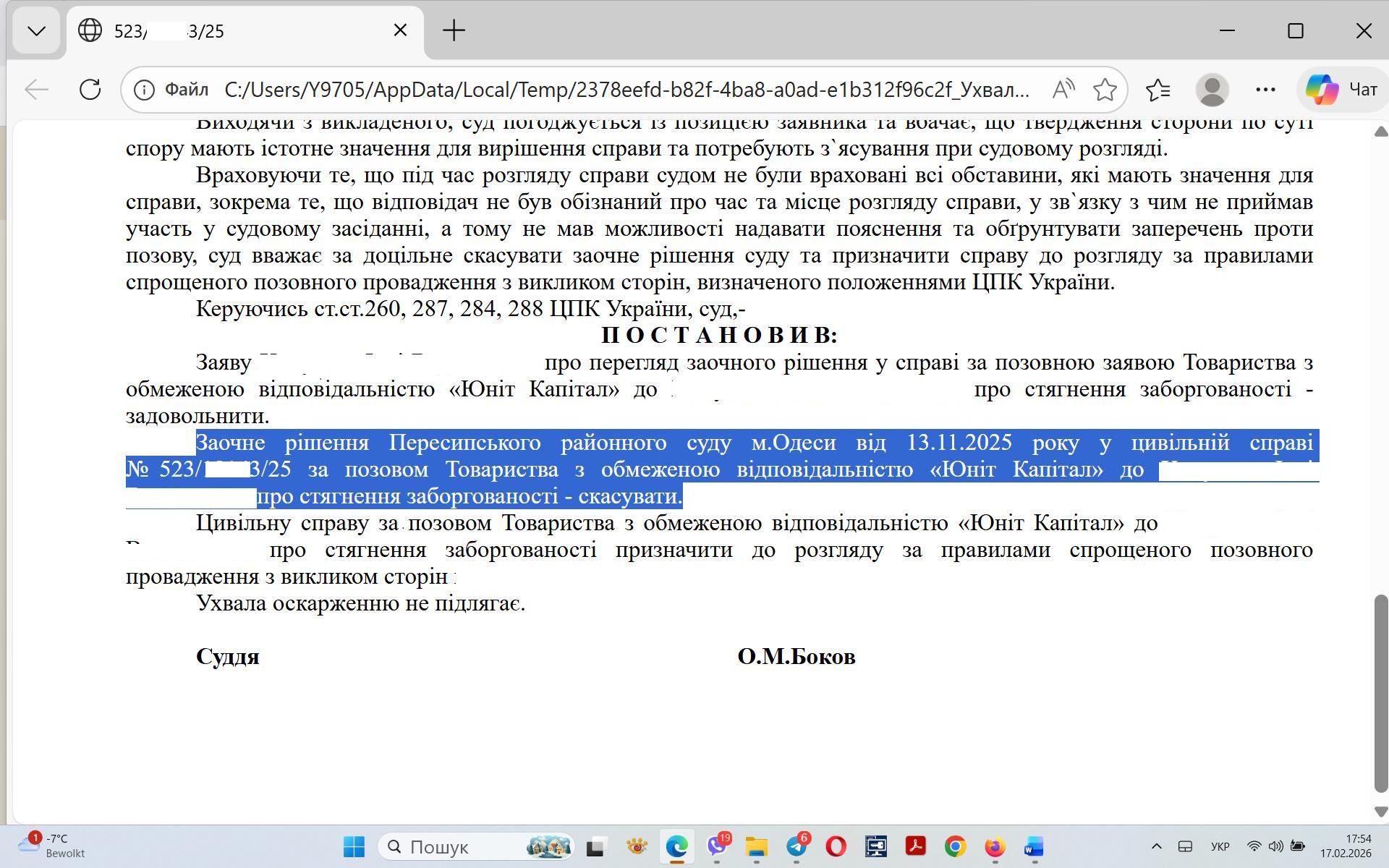Click the Refresh page icon
1389x868 pixels.
click(90, 90)
